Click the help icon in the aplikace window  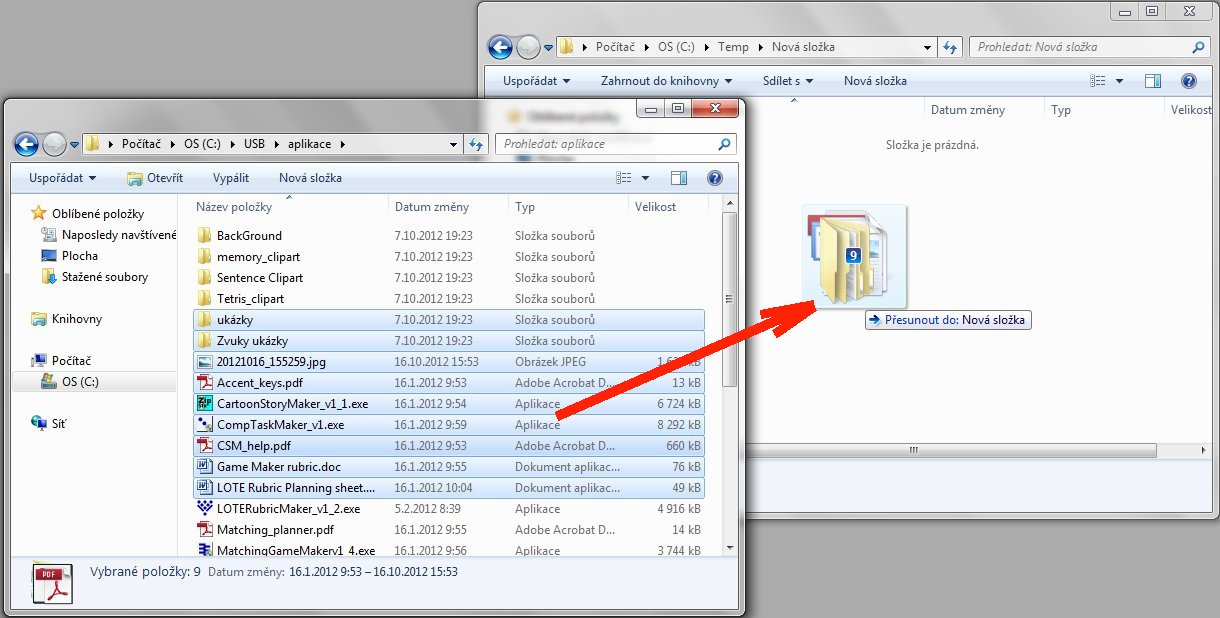click(x=714, y=178)
